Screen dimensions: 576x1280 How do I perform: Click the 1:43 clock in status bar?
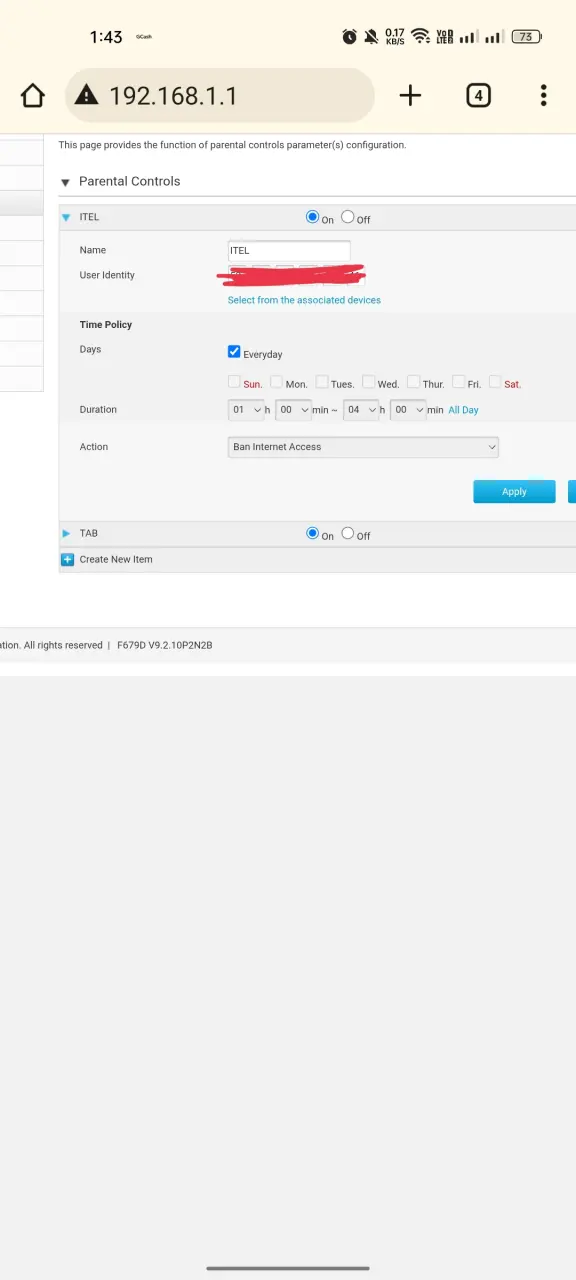pyautogui.click(x=106, y=37)
